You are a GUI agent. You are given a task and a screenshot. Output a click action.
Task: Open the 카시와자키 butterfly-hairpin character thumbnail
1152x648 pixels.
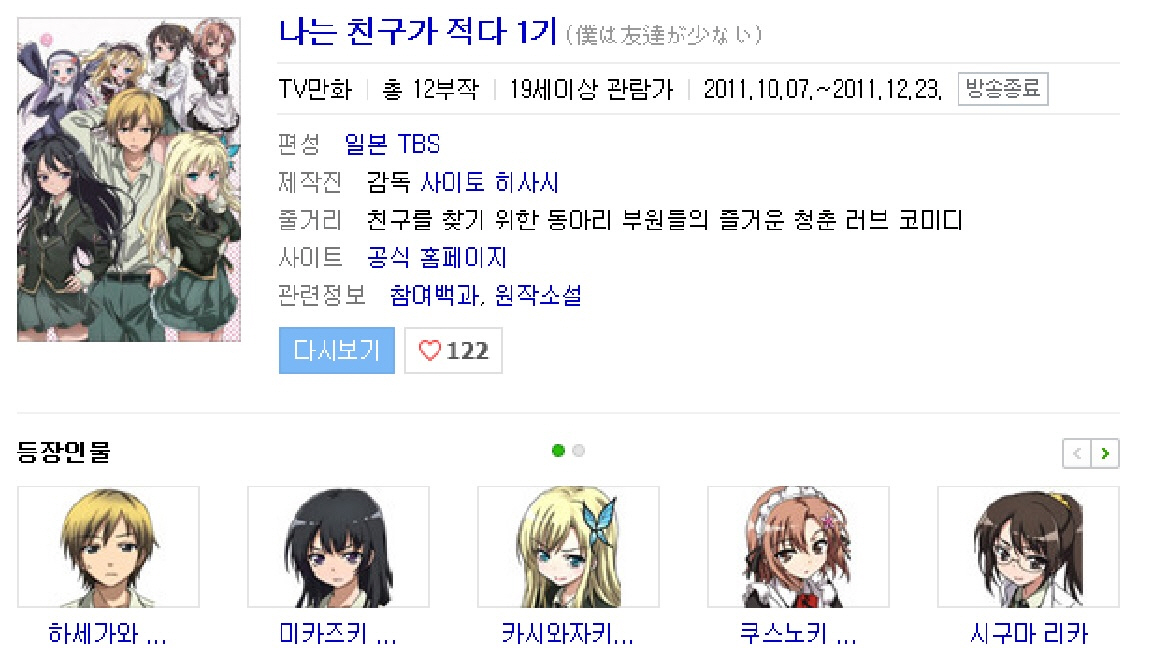click(x=569, y=547)
